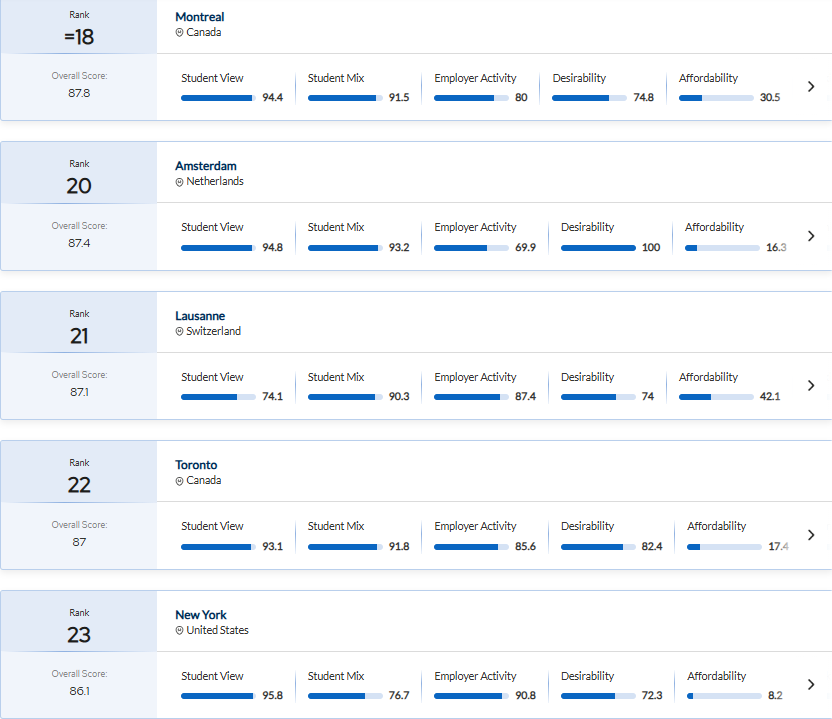This screenshot has height=719, width=832.
Task: Reveal more Toronto scores via right chevron
Action: [811, 535]
